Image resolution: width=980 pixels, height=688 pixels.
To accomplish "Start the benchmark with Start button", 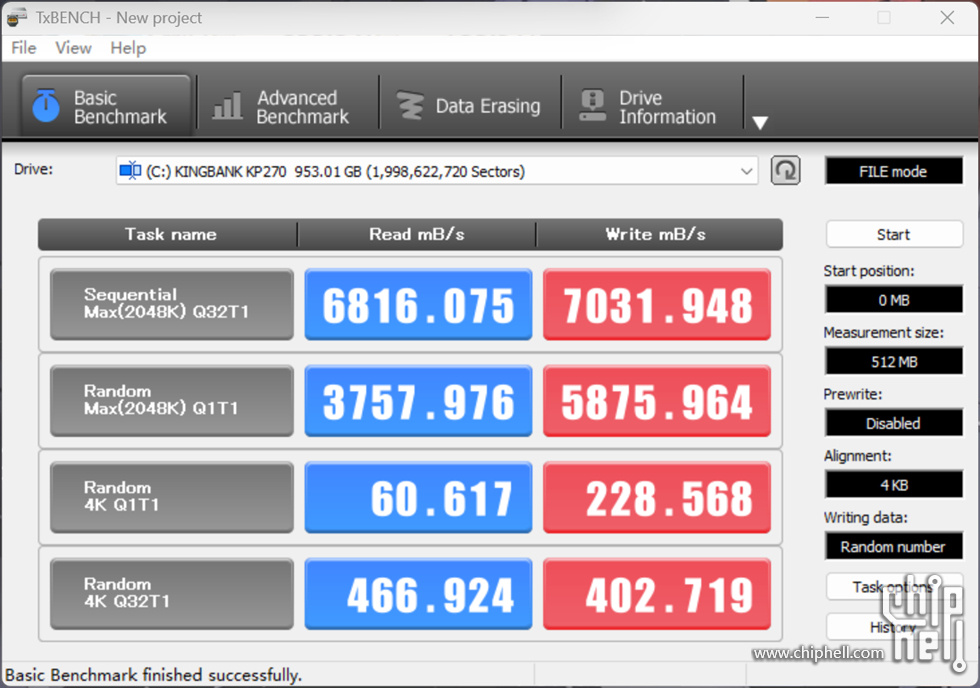I will pyautogui.click(x=894, y=234).
